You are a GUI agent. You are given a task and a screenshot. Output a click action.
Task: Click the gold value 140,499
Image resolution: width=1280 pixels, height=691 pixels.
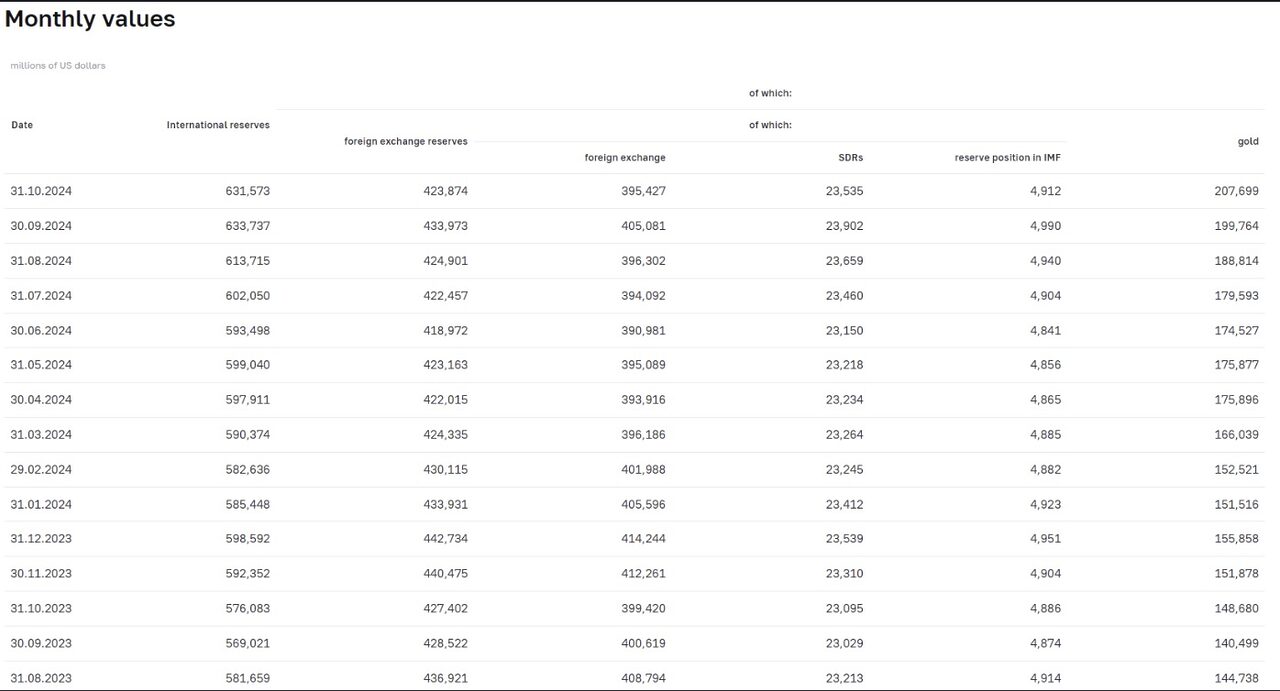pyautogui.click(x=1236, y=643)
